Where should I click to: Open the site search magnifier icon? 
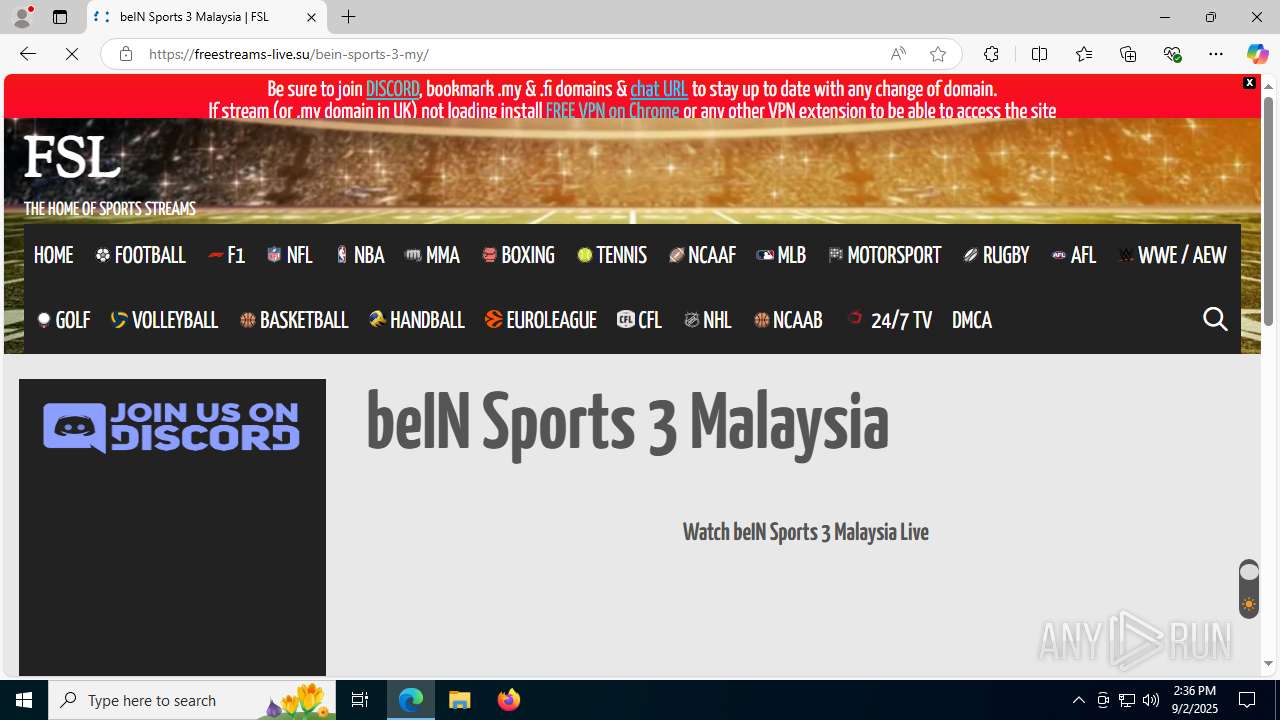click(x=1215, y=320)
